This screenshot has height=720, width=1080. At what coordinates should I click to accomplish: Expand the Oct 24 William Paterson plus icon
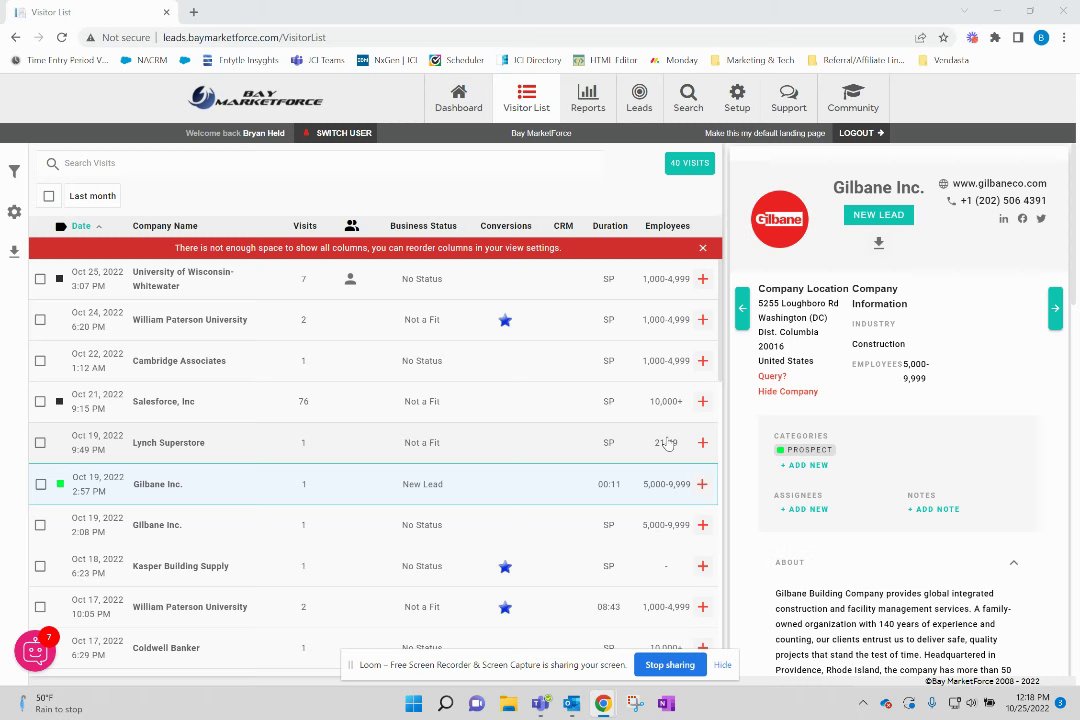pos(703,320)
